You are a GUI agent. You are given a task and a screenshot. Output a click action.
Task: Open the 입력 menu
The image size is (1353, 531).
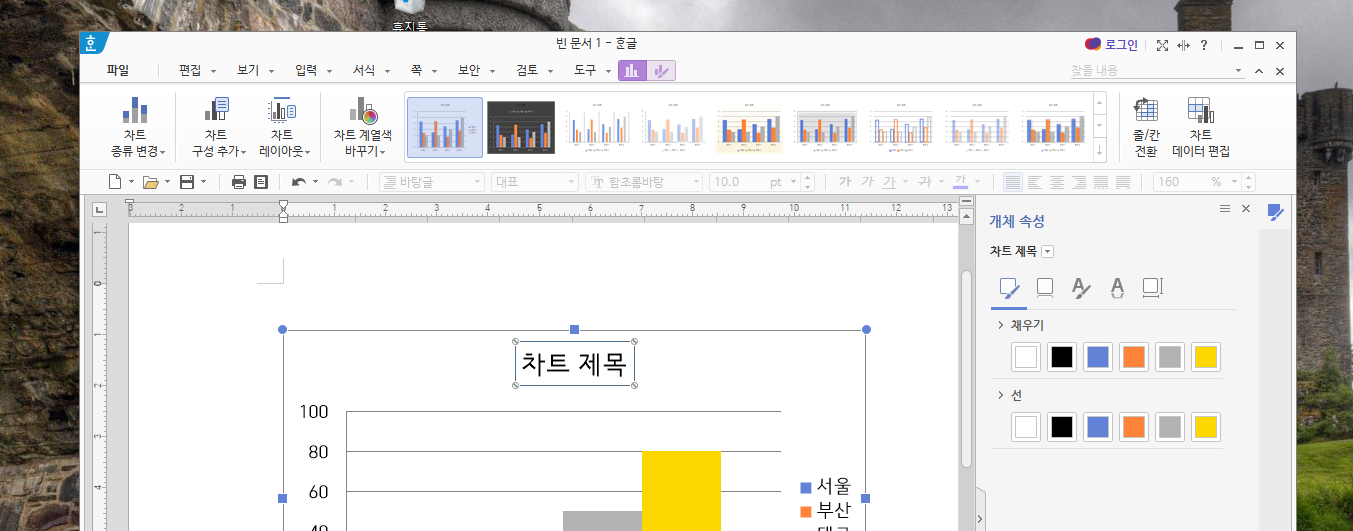click(x=306, y=71)
